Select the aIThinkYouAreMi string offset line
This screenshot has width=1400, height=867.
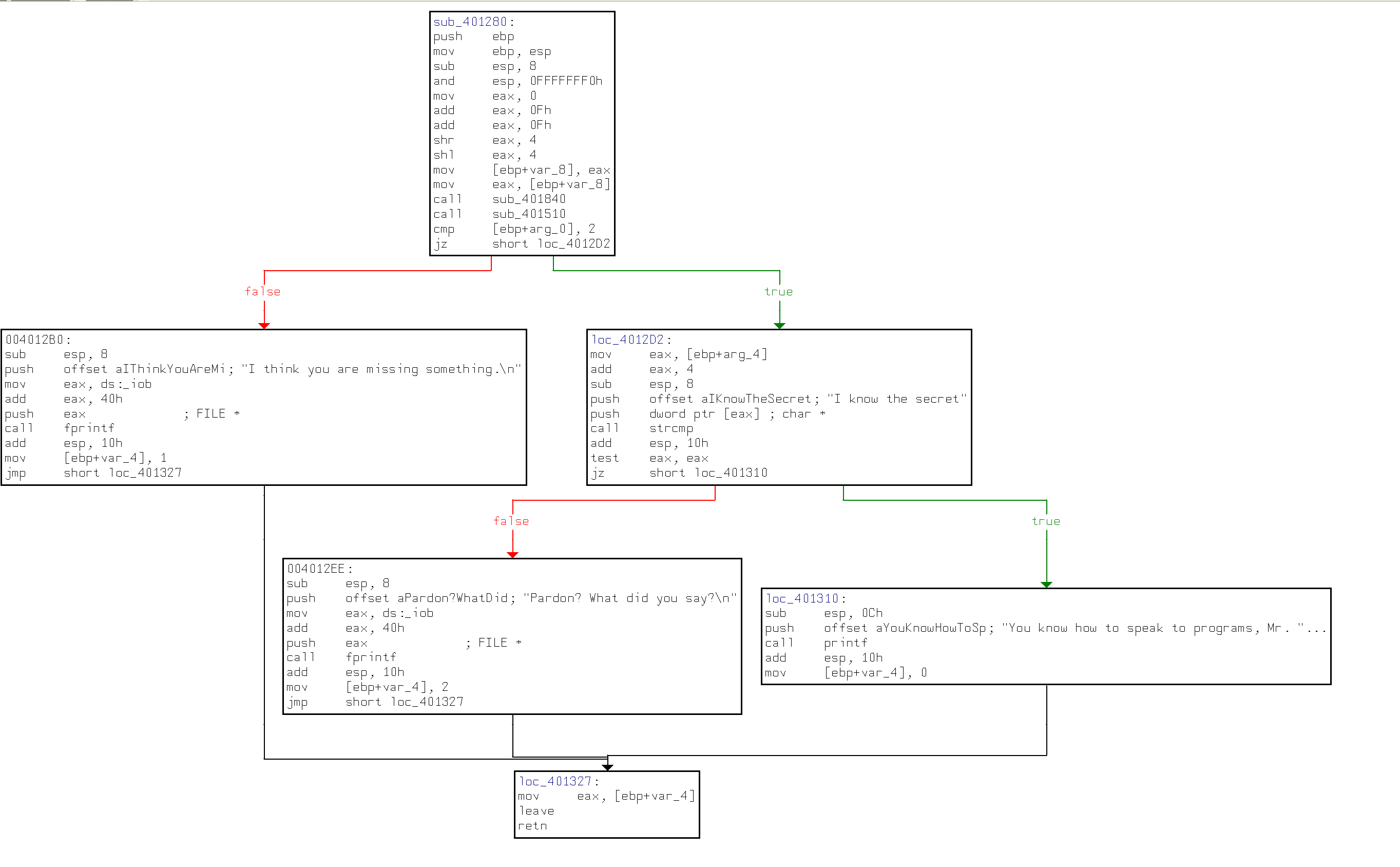pyautogui.click(x=263, y=369)
